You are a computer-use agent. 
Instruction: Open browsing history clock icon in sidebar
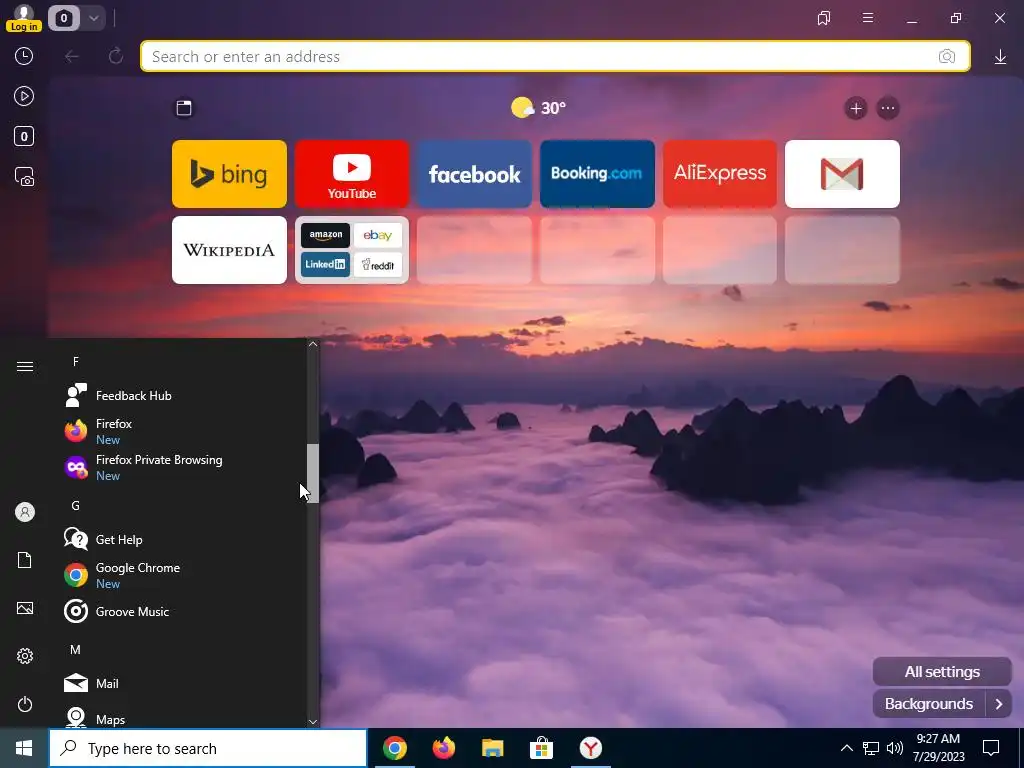pyautogui.click(x=24, y=56)
